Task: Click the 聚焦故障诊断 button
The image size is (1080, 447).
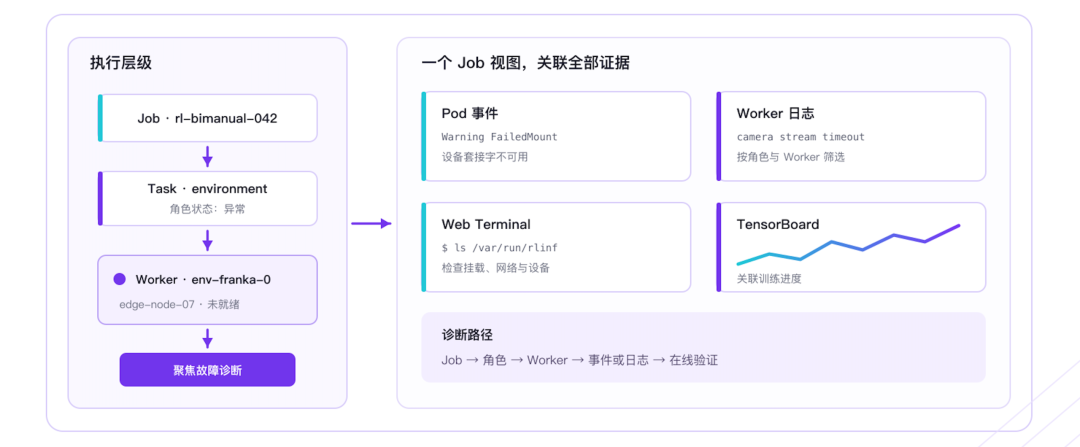Action: click(x=207, y=370)
